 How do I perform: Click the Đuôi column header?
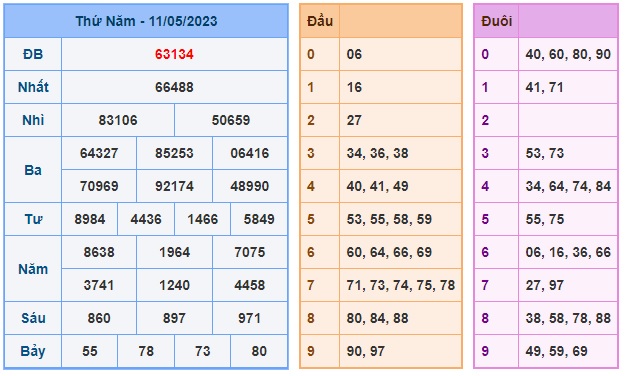pyautogui.click(x=497, y=21)
